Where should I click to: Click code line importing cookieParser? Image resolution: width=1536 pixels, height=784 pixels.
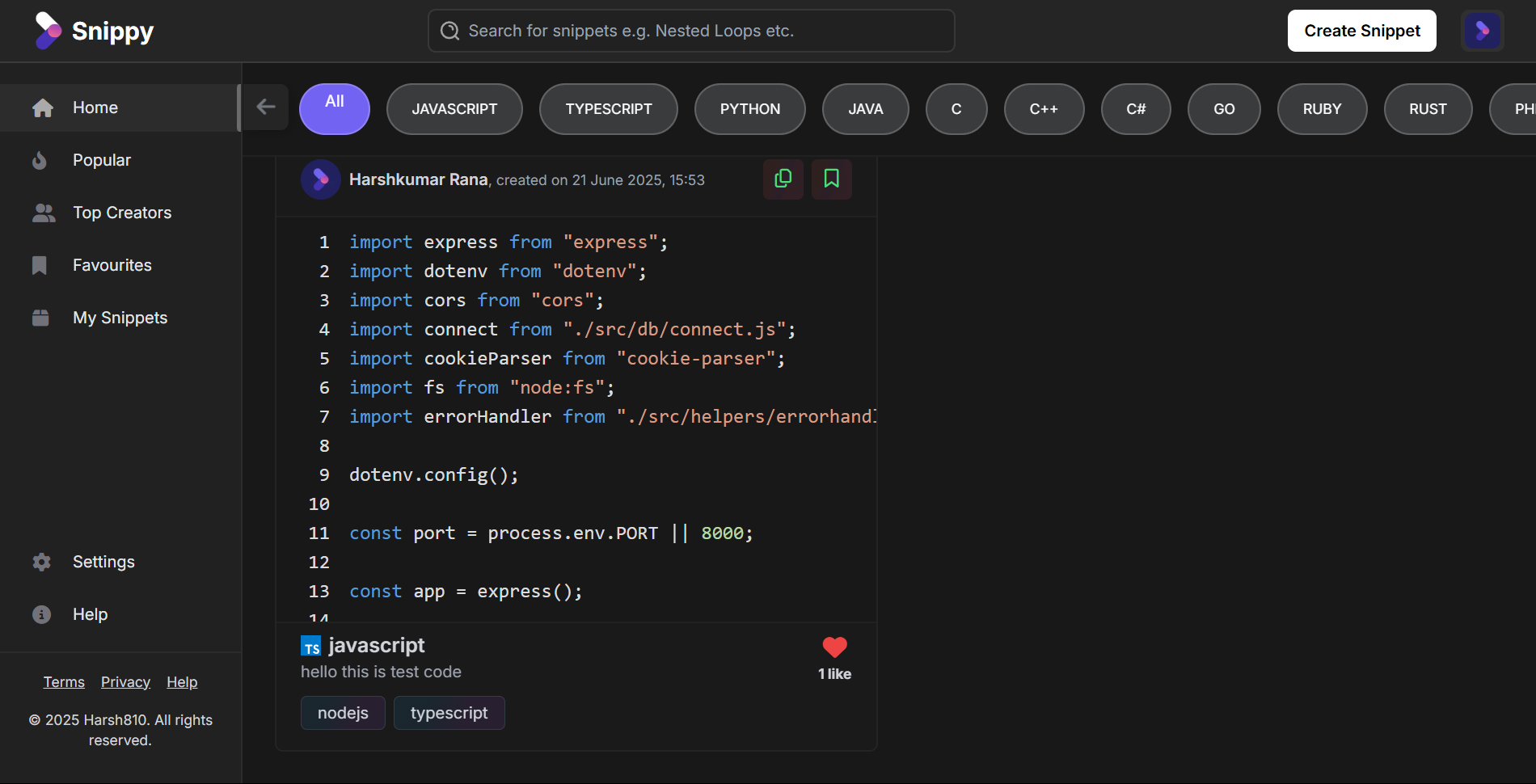(x=567, y=359)
